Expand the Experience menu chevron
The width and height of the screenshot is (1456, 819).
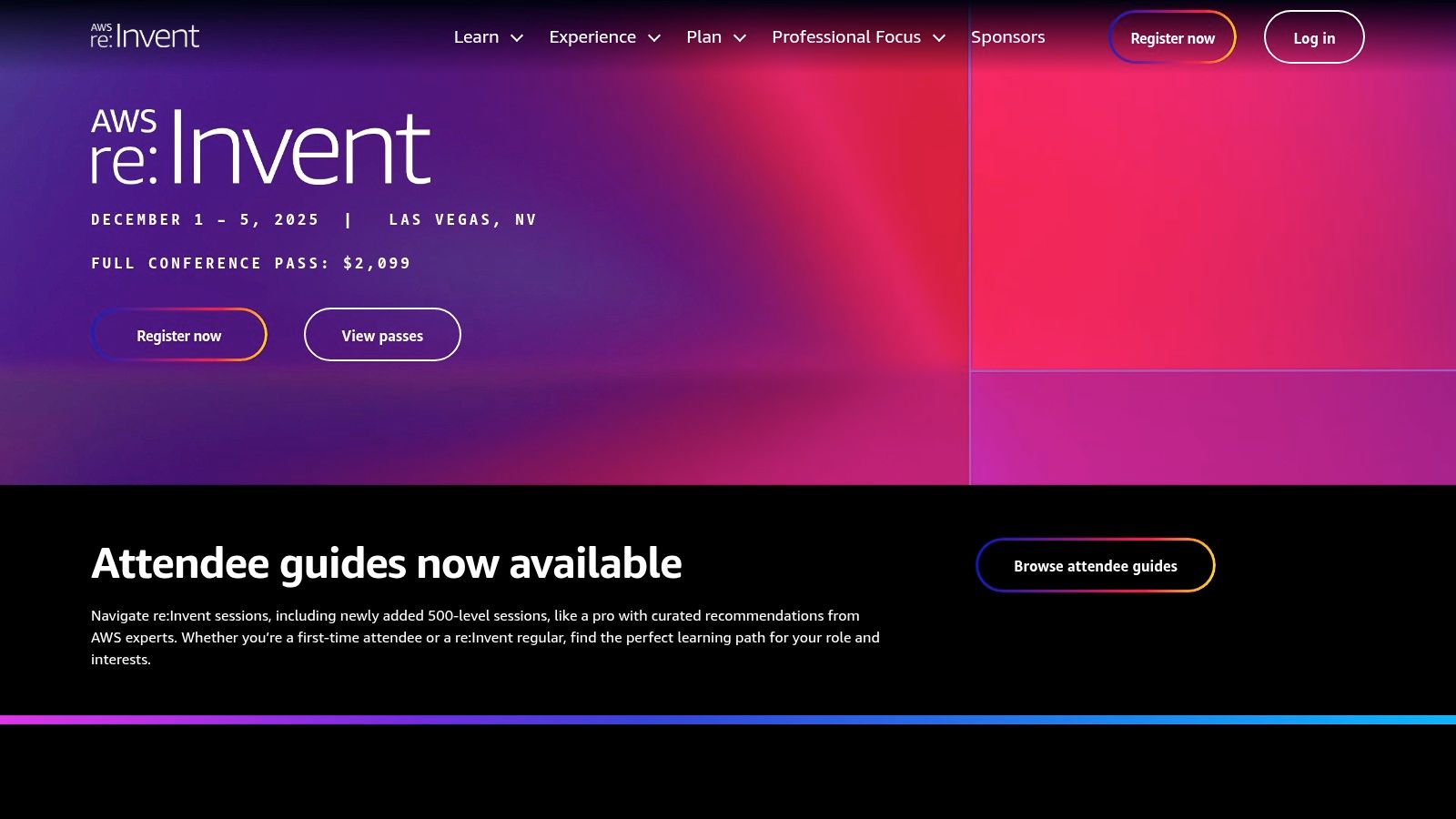[654, 38]
